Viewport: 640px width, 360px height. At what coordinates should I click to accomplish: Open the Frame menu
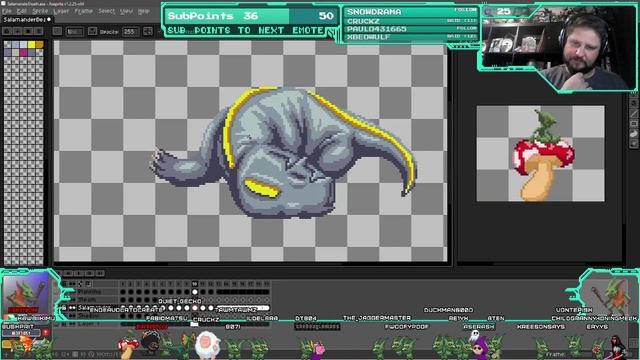pyautogui.click(x=84, y=11)
